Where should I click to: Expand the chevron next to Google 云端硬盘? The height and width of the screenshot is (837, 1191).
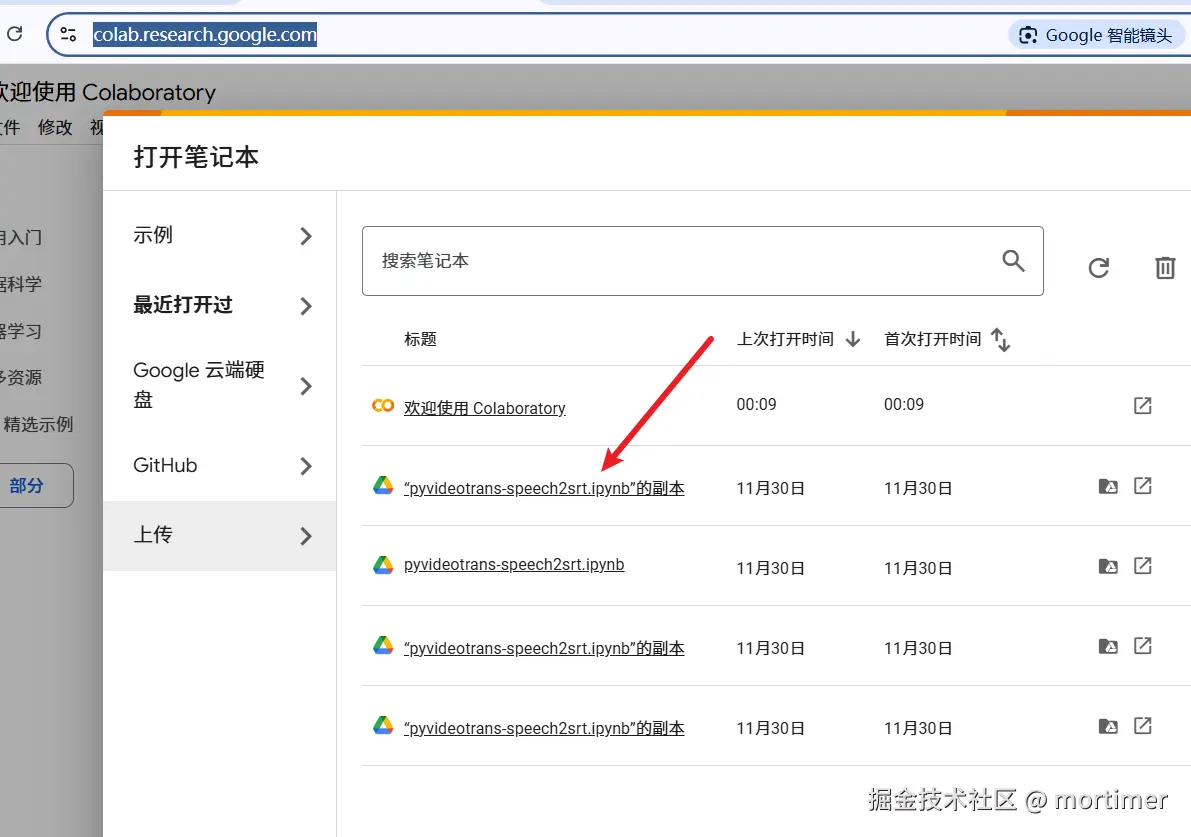tap(305, 387)
